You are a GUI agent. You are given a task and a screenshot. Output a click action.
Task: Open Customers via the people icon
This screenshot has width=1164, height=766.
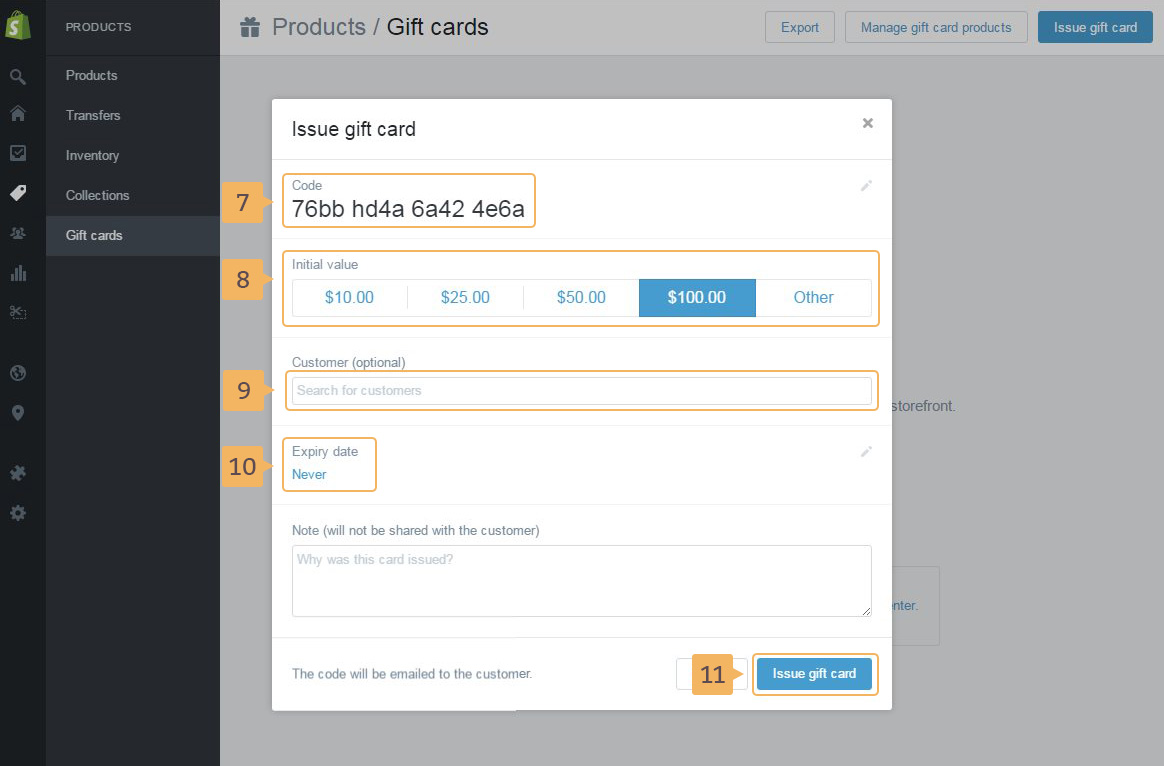18,232
